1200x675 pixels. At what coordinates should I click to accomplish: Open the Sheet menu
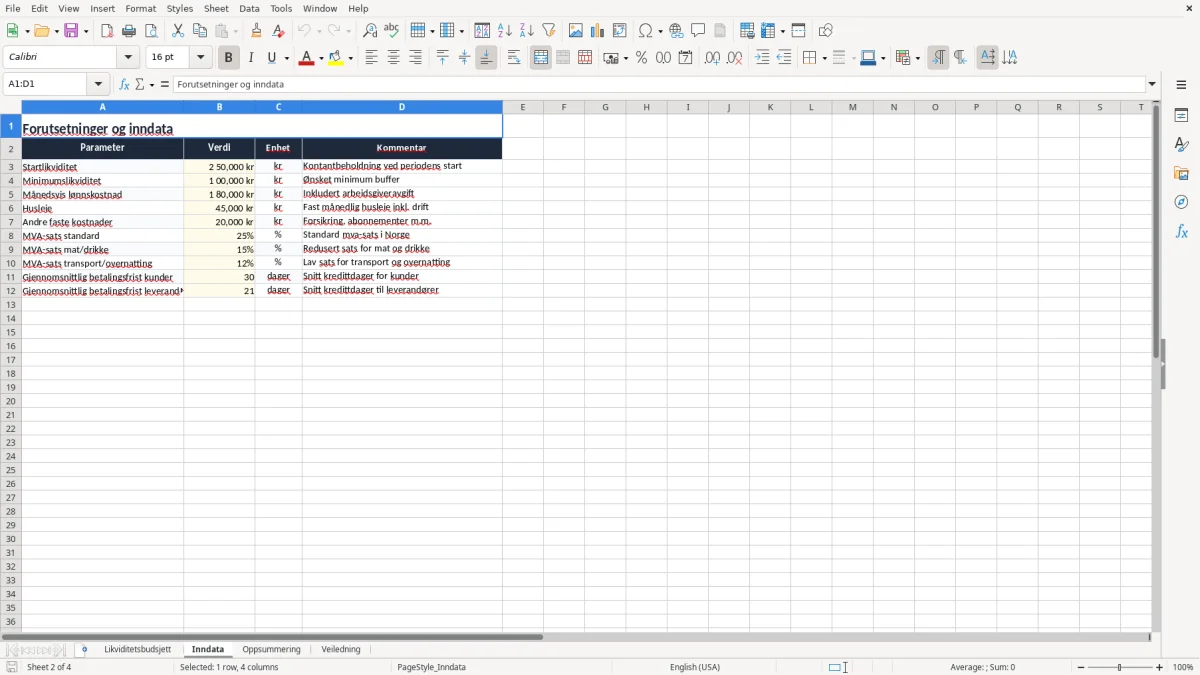(x=216, y=8)
